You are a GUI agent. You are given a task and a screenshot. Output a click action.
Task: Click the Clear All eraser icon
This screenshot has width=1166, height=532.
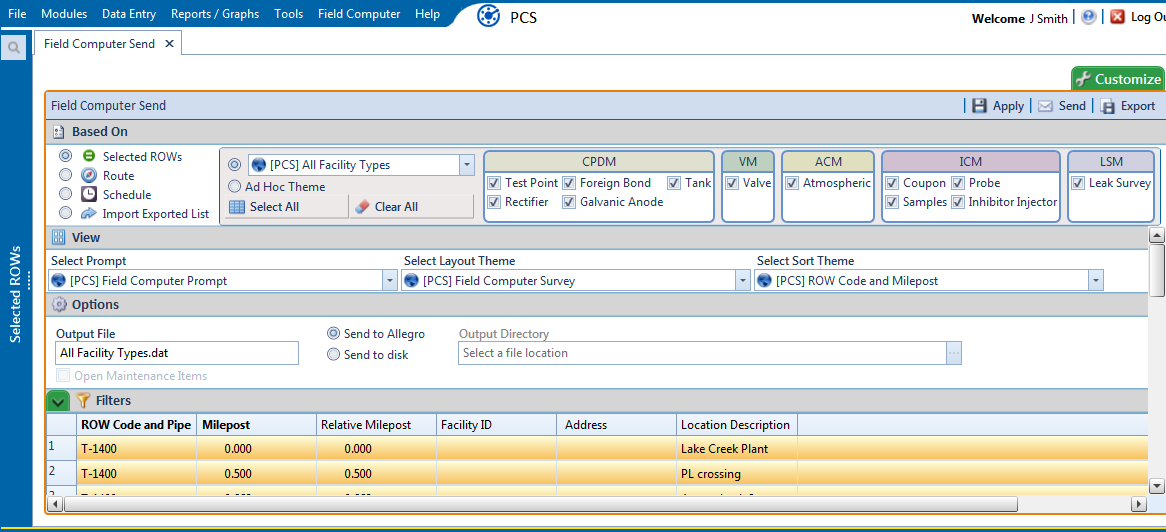pos(362,207)
